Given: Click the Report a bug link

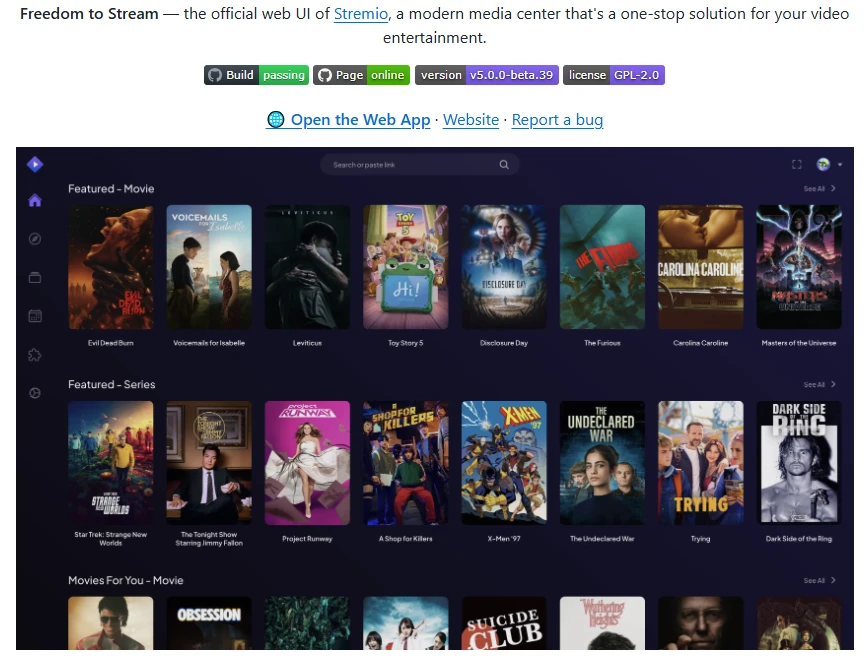Looking at the screenshot, I should (x=557, y=119).
